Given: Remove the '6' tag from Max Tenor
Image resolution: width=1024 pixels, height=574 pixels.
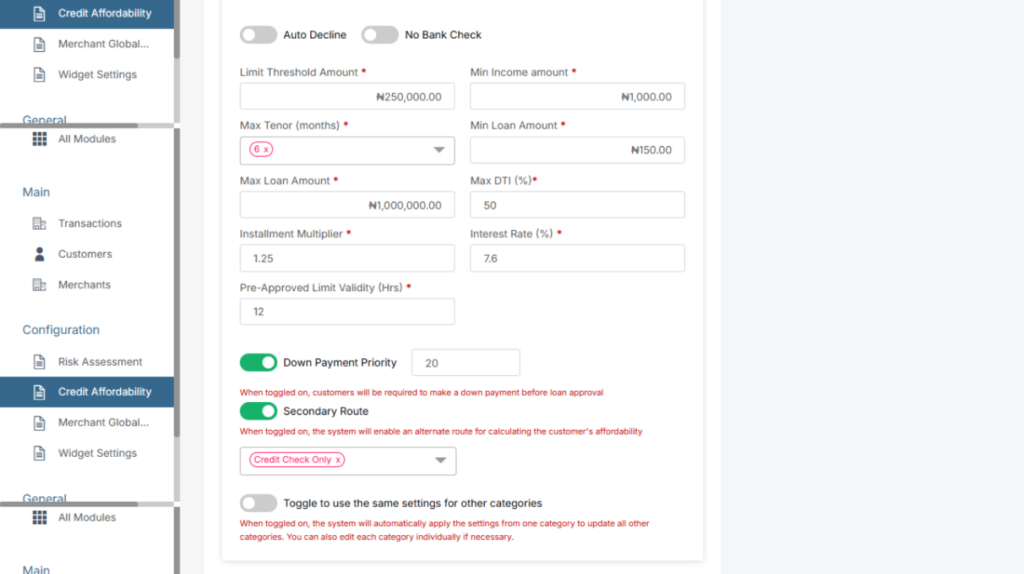Looking at the screenshot, I should pos(266,150).
